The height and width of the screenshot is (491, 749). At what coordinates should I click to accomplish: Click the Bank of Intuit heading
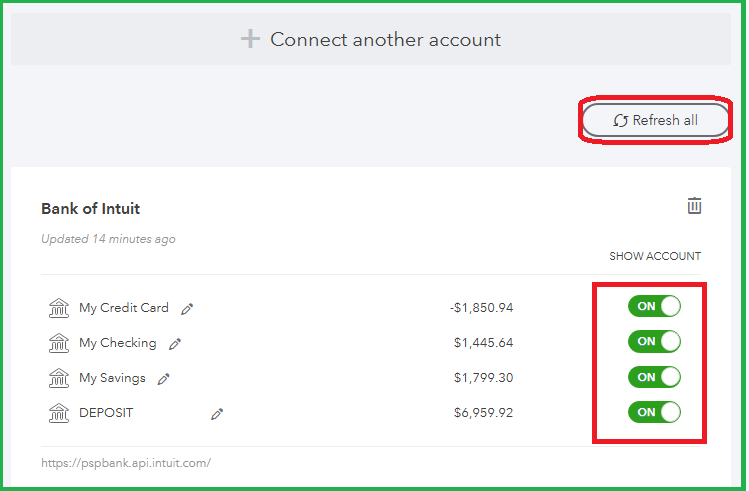[x=90, y=209]
